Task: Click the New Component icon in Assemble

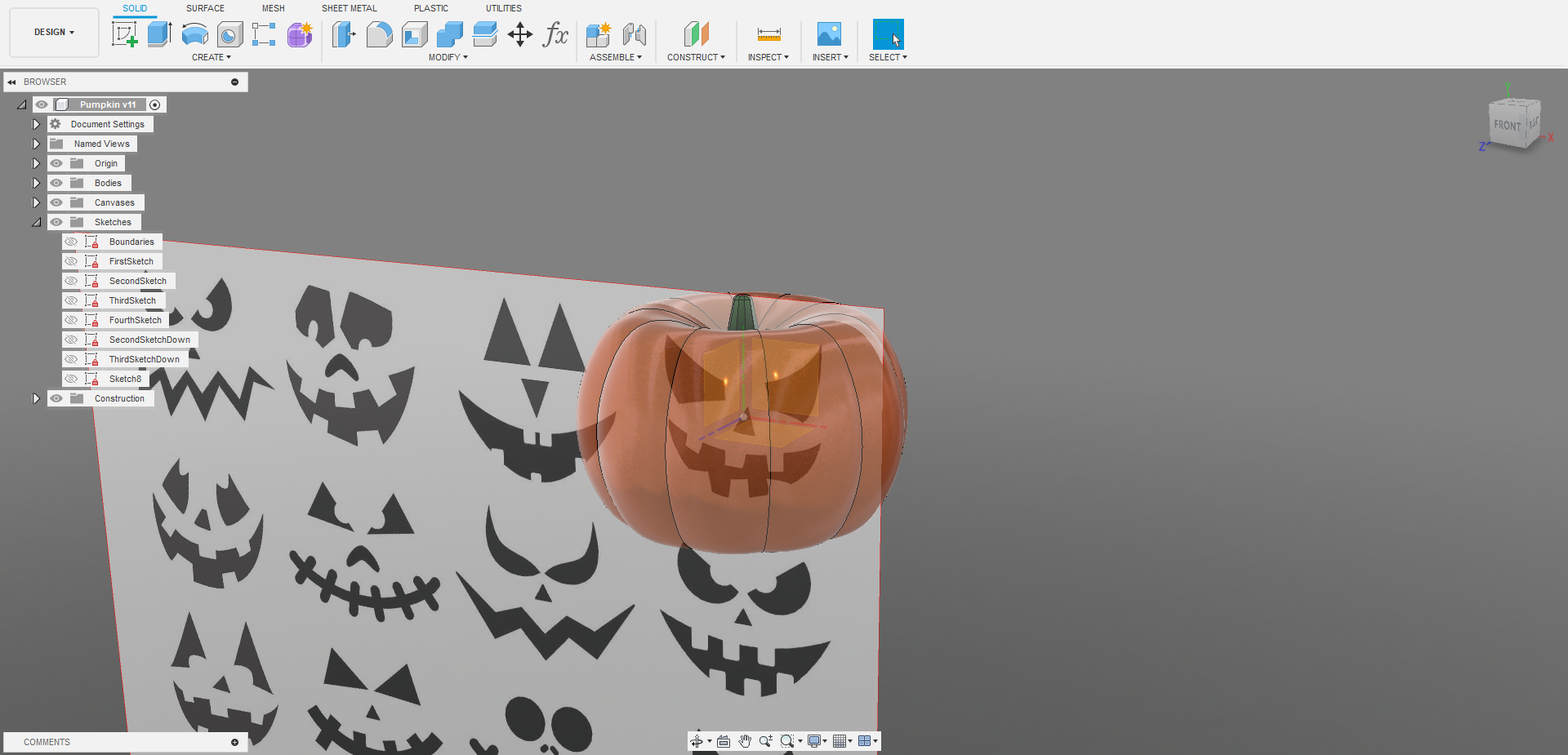Action: [x=599, y=34]
